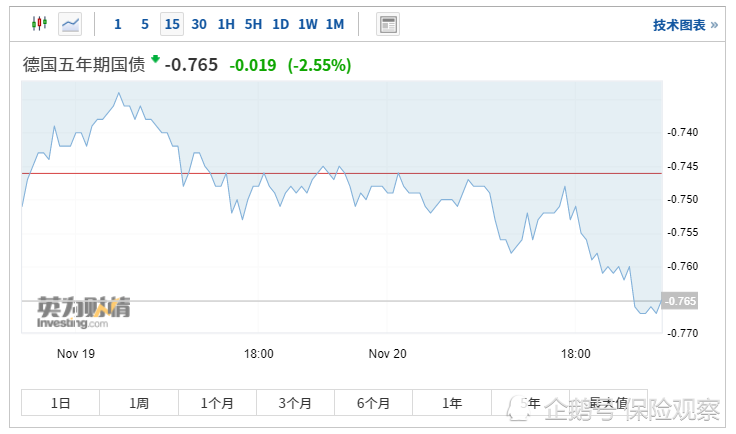Switch chart to 1W interval
This screenshot has width=736, height=434.
[308, 24]
